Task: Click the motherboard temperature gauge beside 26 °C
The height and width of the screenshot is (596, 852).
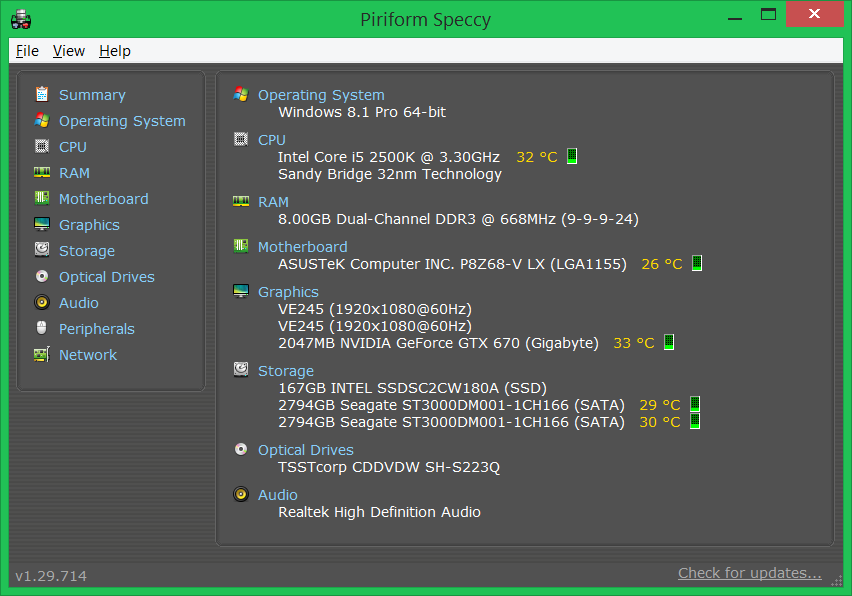Action: coord(697,264)
